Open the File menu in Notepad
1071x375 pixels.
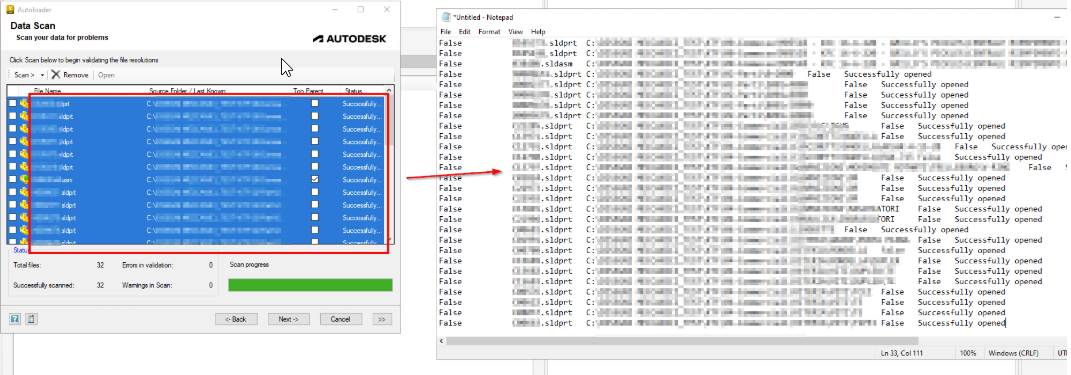pyautogui.click(x=445, y=32)
